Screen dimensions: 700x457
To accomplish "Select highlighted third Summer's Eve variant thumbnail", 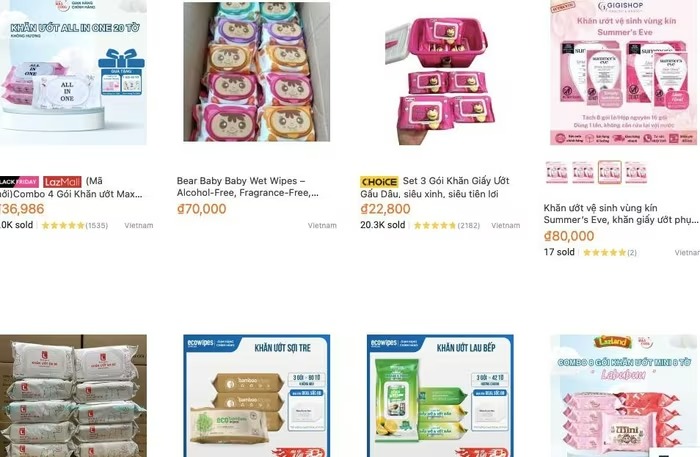I will (610, 172).
